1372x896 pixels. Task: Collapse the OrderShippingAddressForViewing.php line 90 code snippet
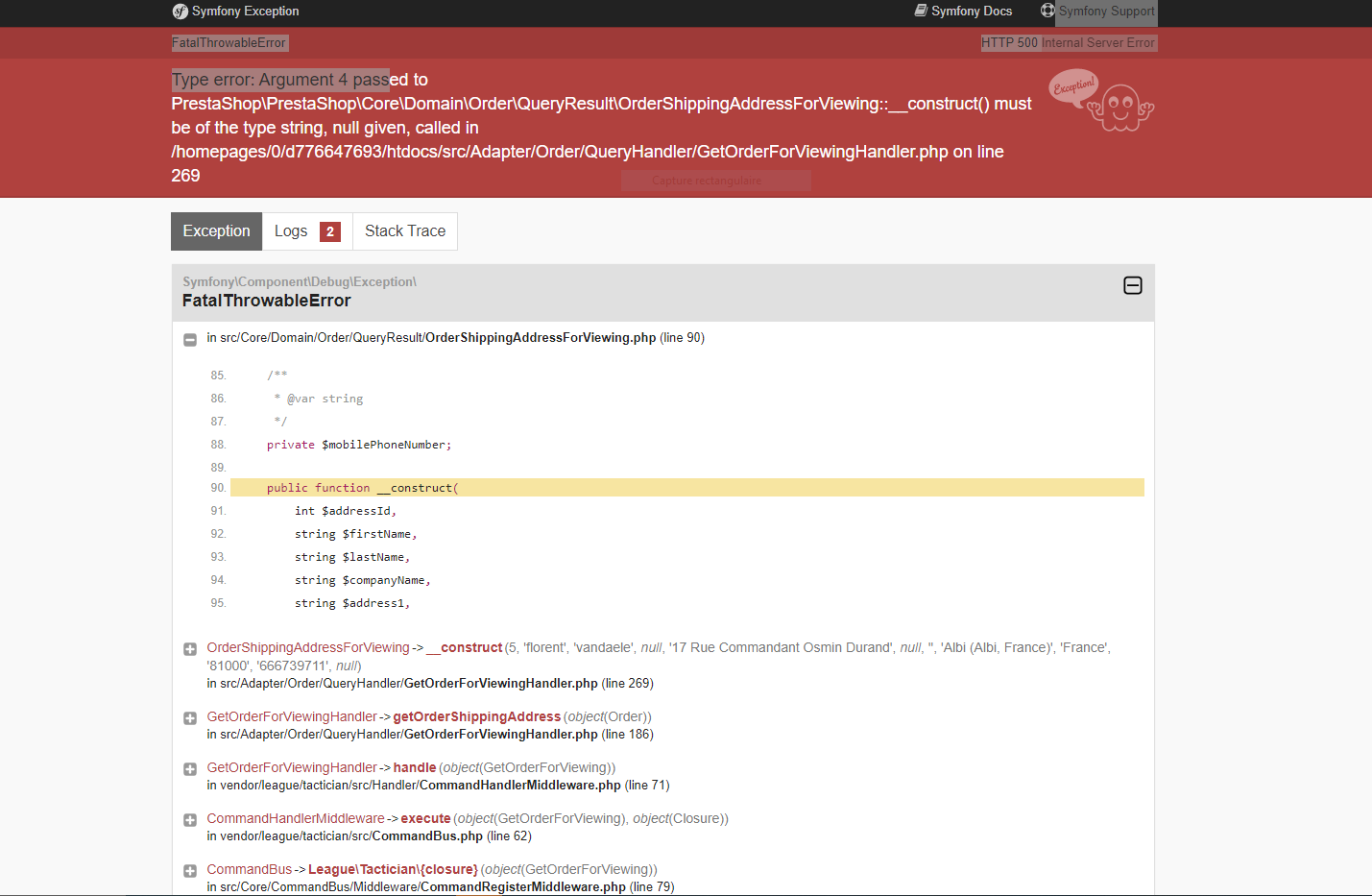(x=190, y=339)
